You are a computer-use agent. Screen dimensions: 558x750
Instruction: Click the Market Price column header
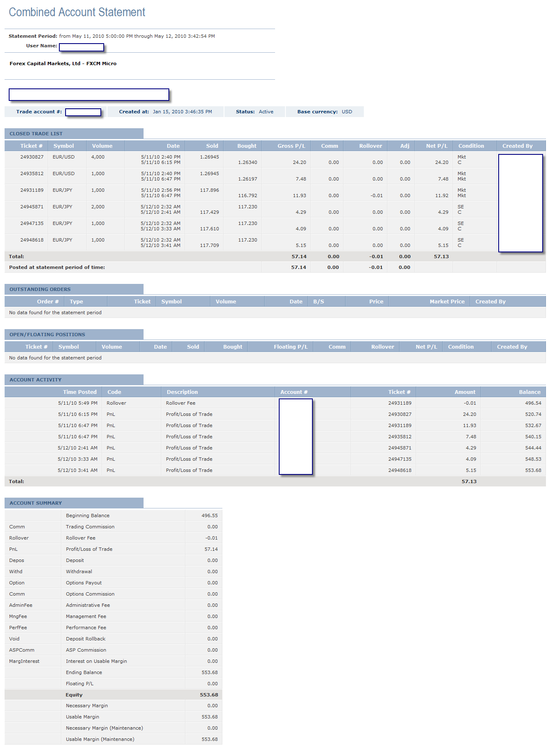(447, 301)
